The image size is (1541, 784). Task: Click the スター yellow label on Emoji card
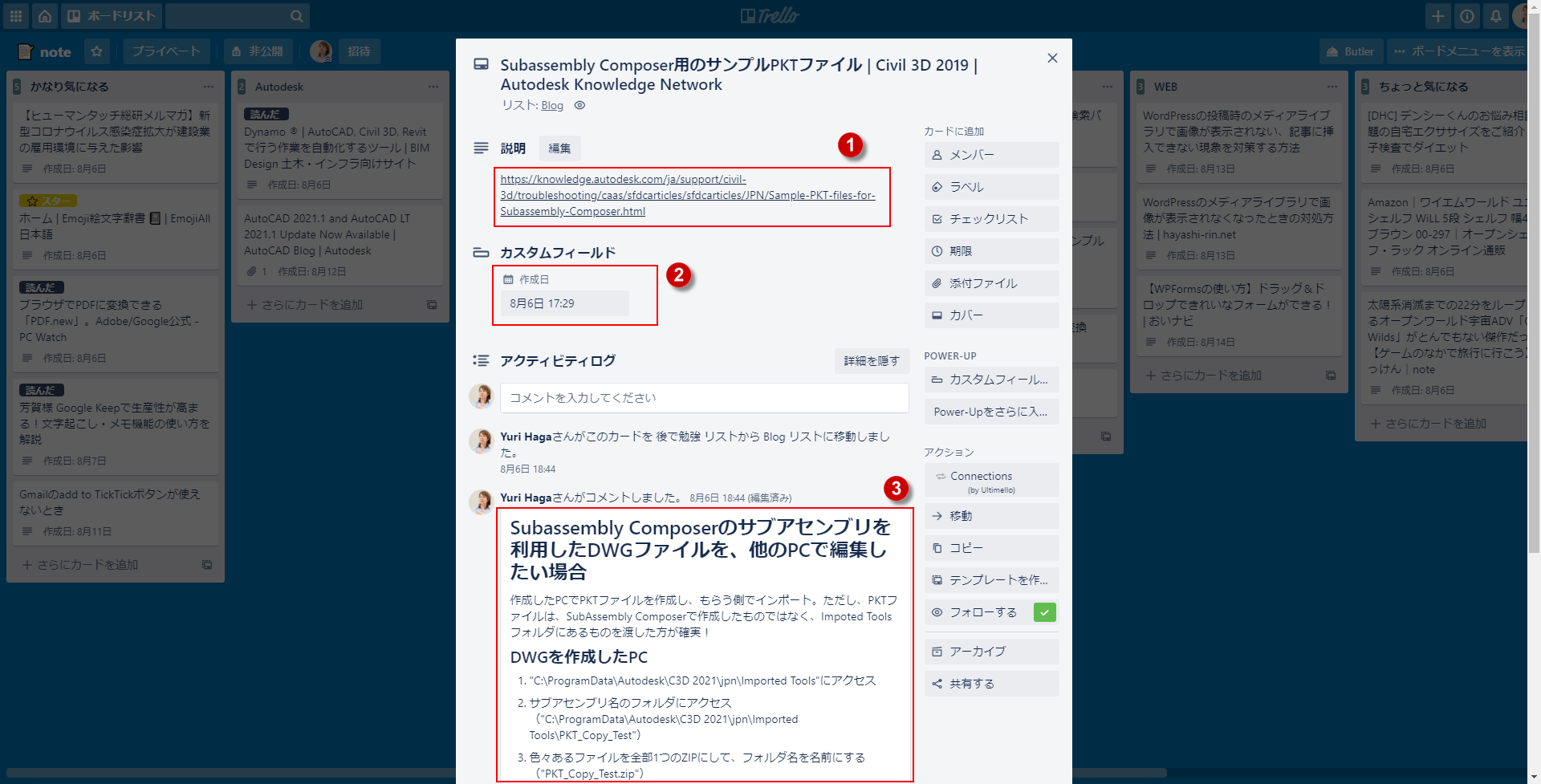(48, 201)
